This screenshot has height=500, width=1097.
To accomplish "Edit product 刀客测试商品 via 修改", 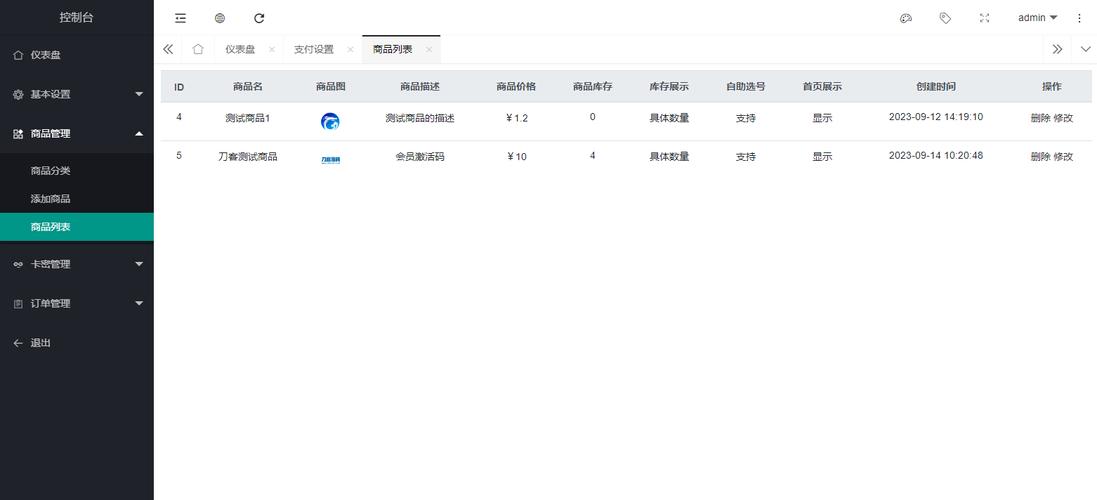I will [x=1063, y=157].
